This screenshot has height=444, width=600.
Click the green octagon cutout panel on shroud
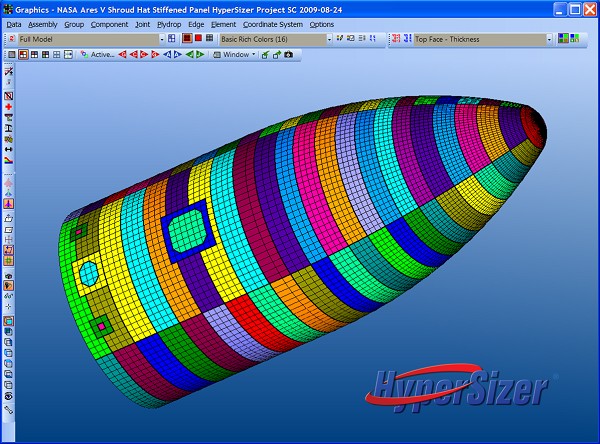point(187,230)
